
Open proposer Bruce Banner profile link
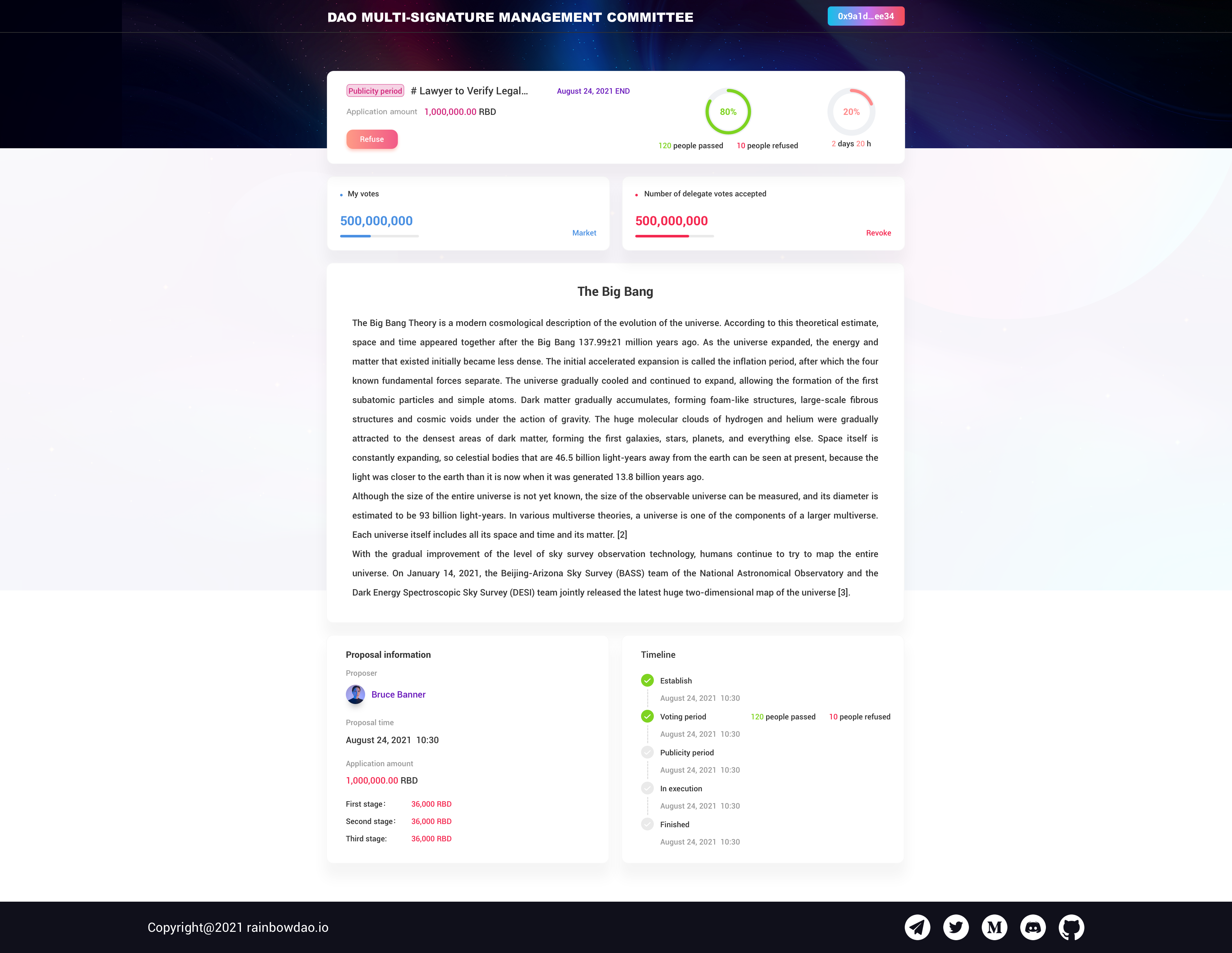click(398, 695)
